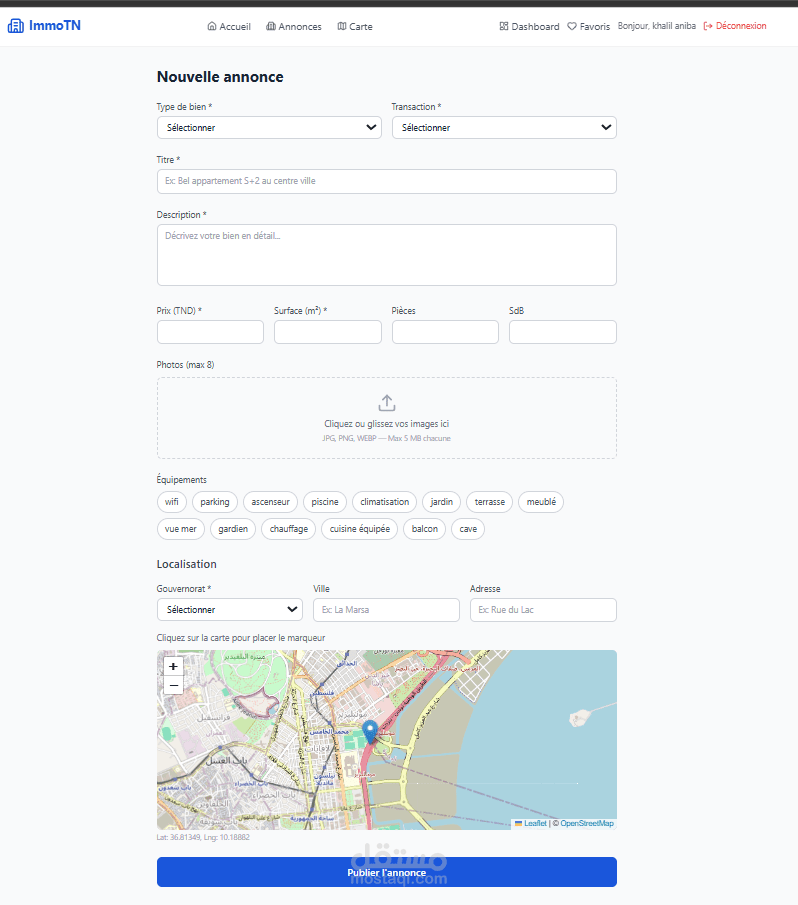Focus the Adresse input field

(x=543, y=609)
